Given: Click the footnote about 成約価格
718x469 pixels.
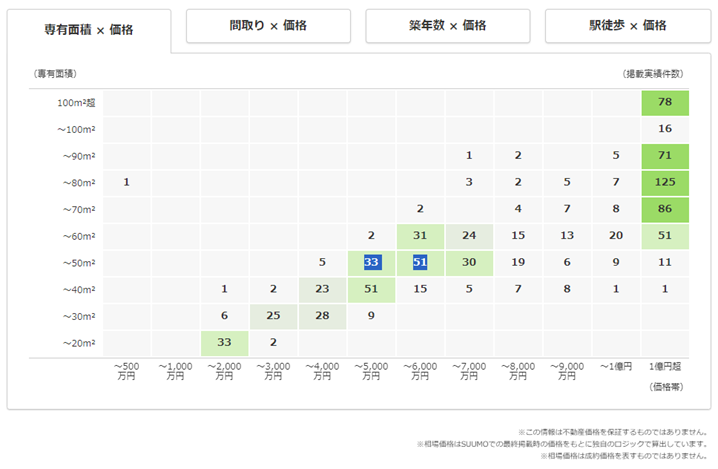Looking at the screenshot, I should click(x=624, y=456).
